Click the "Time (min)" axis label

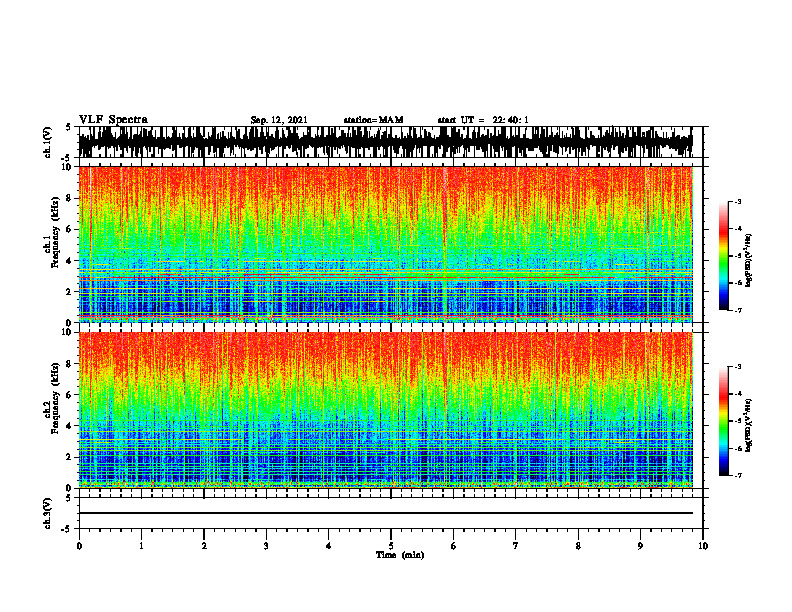400,555
